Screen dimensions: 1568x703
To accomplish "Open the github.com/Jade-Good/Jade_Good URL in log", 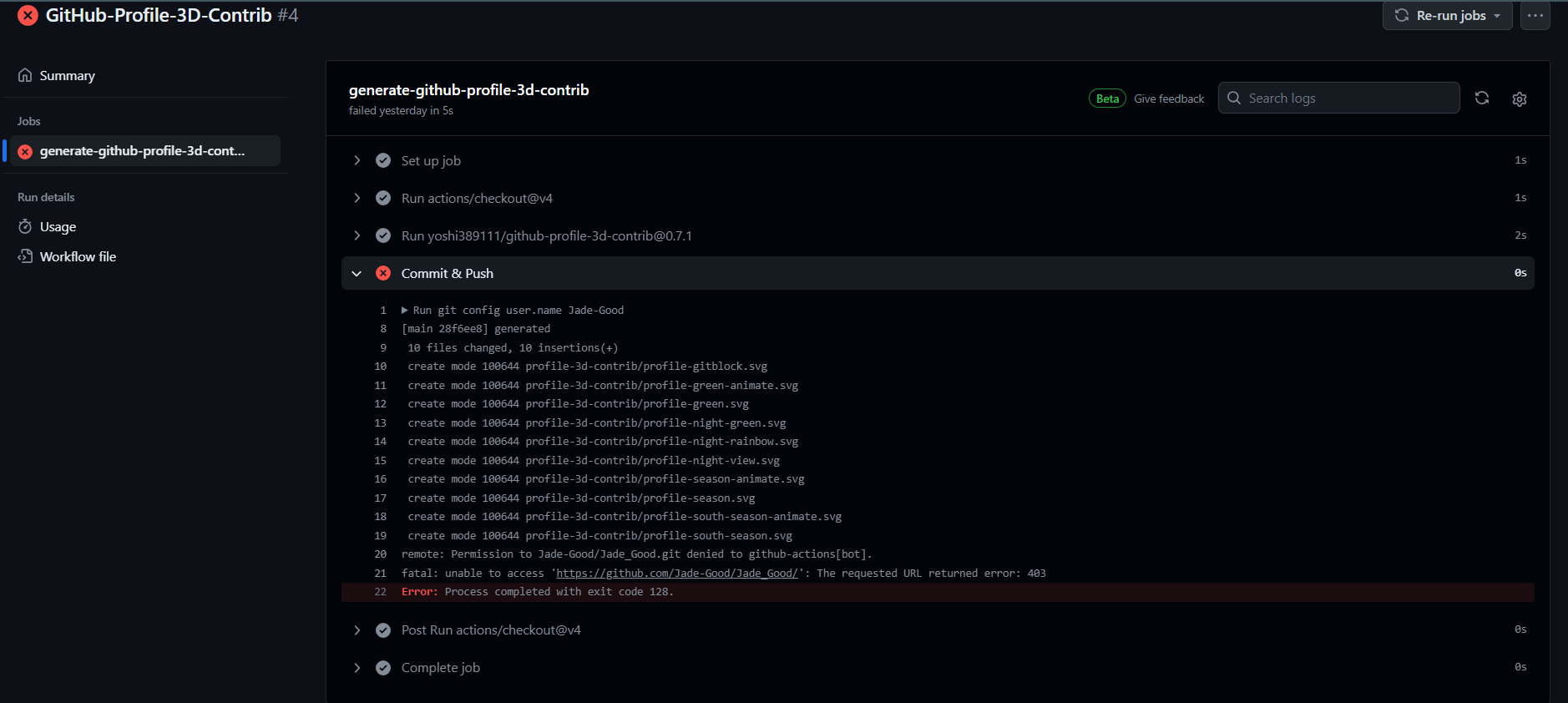I will pyautogui.click(x=677, y=574).
